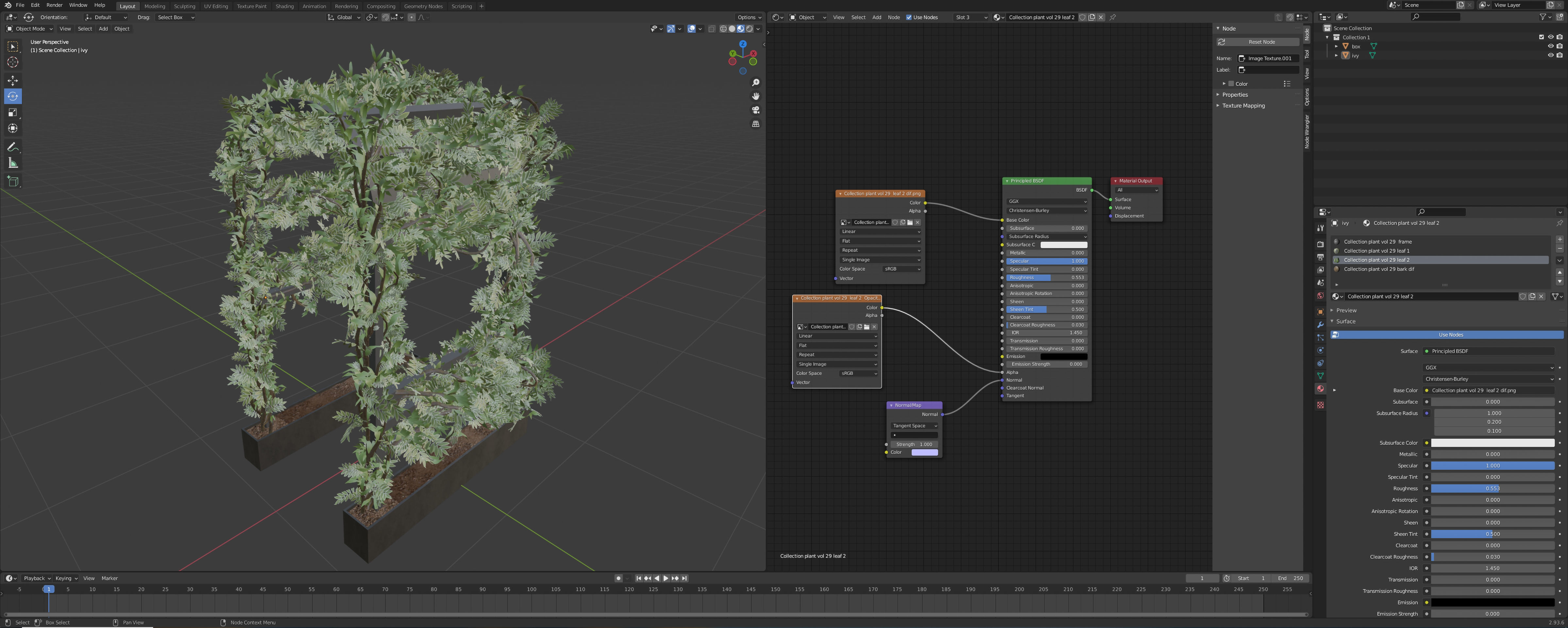The image size is (1568, 628).
Task: Select the Scale tool
Action: tap(13, 112)
